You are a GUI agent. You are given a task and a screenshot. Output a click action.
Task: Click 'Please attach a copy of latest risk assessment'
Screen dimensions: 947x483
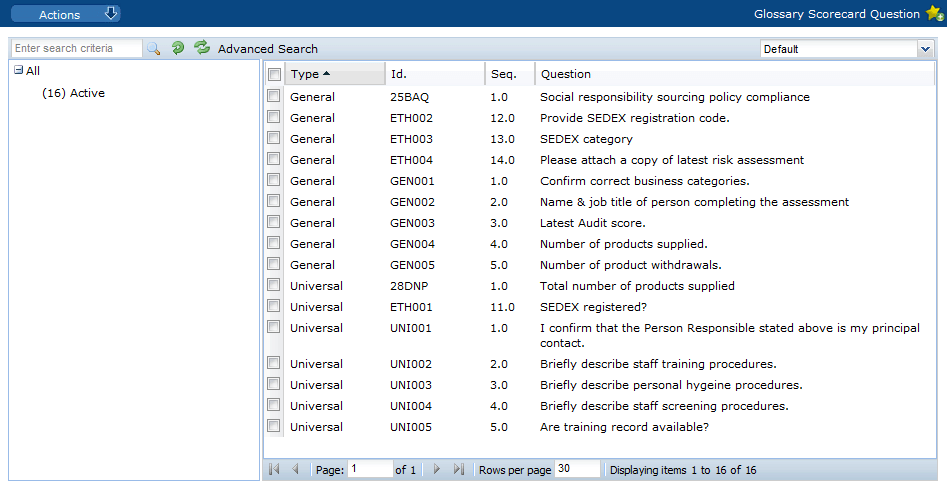(672, 160)
